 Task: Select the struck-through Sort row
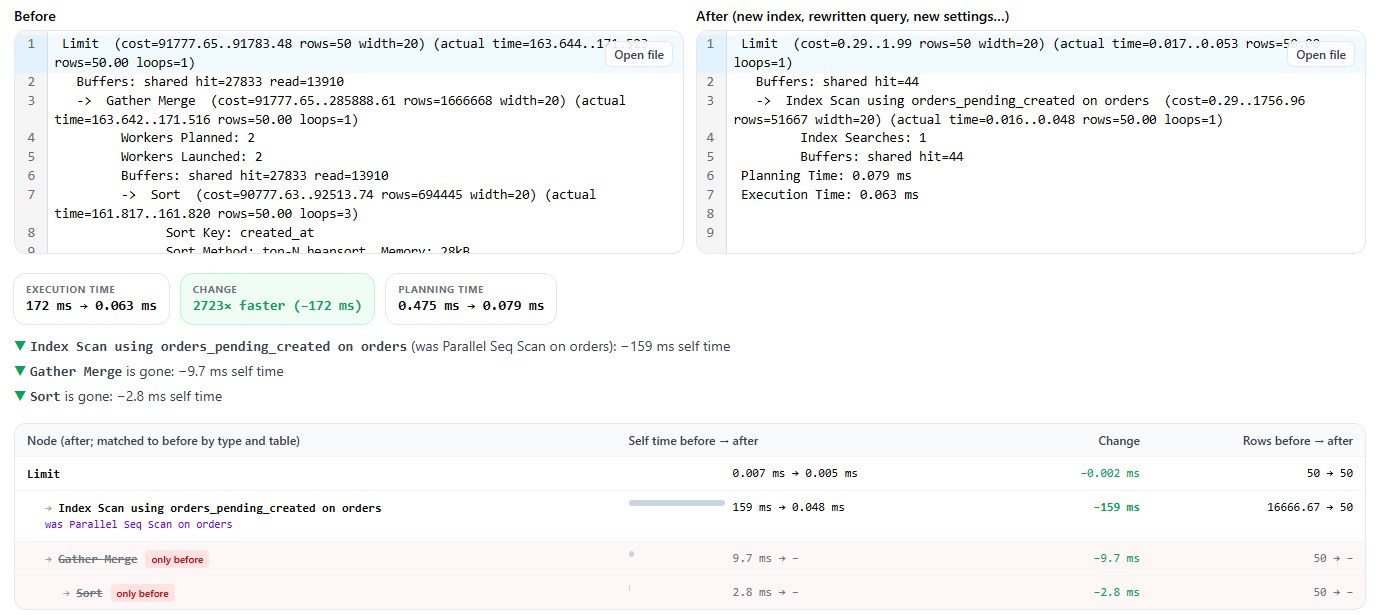pyautogui.click(x=690, y=593)
